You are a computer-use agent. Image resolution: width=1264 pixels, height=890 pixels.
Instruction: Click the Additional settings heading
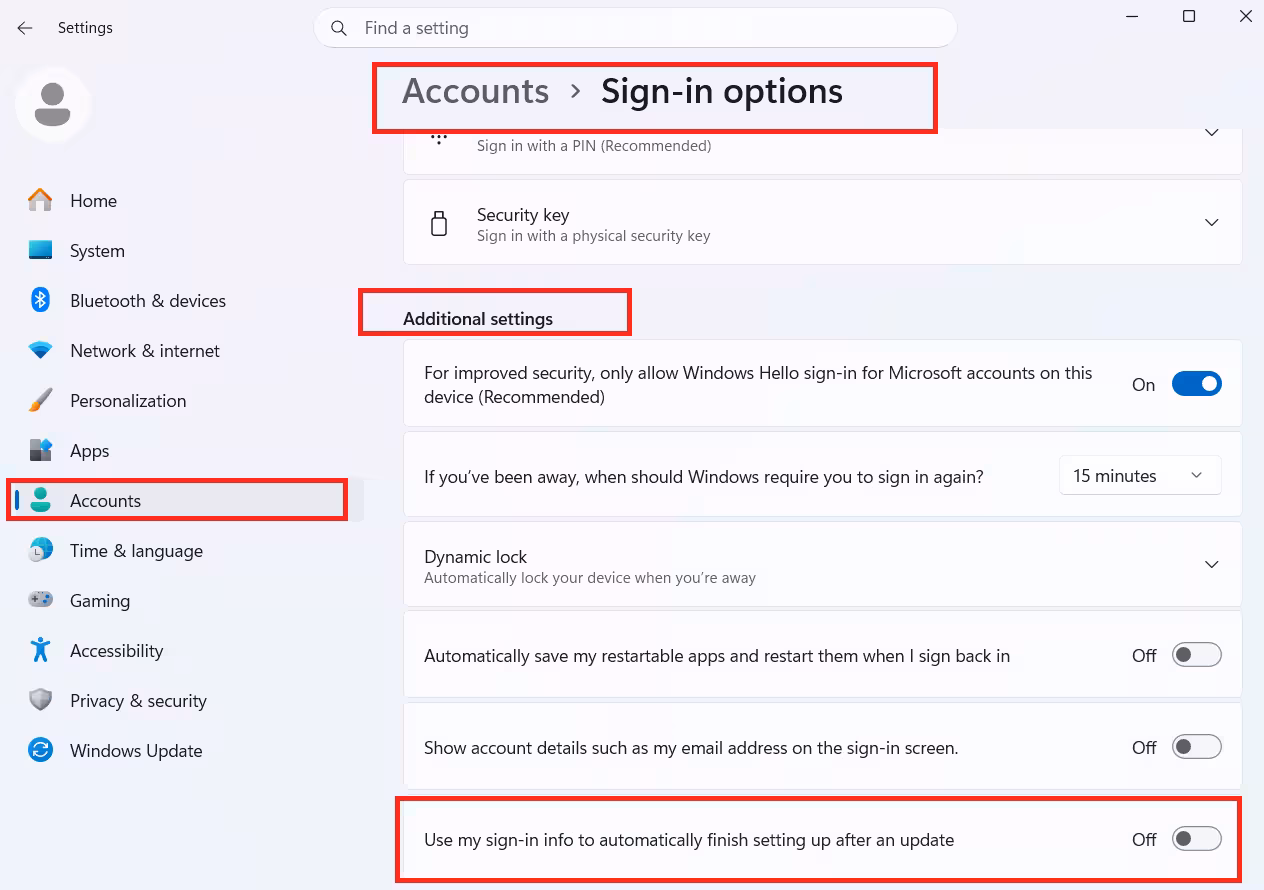coord(478,318)
